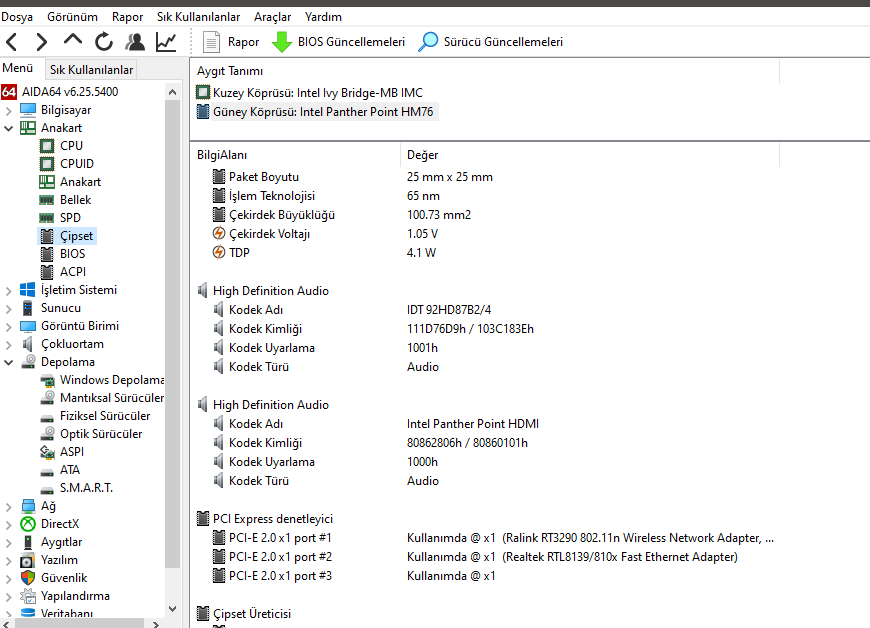Image resolution: width=870 pixels, height=628 pixels.
Task: Open Sürücü Güncellemeleri from the toolbar
Action: (x=490, y=42)
